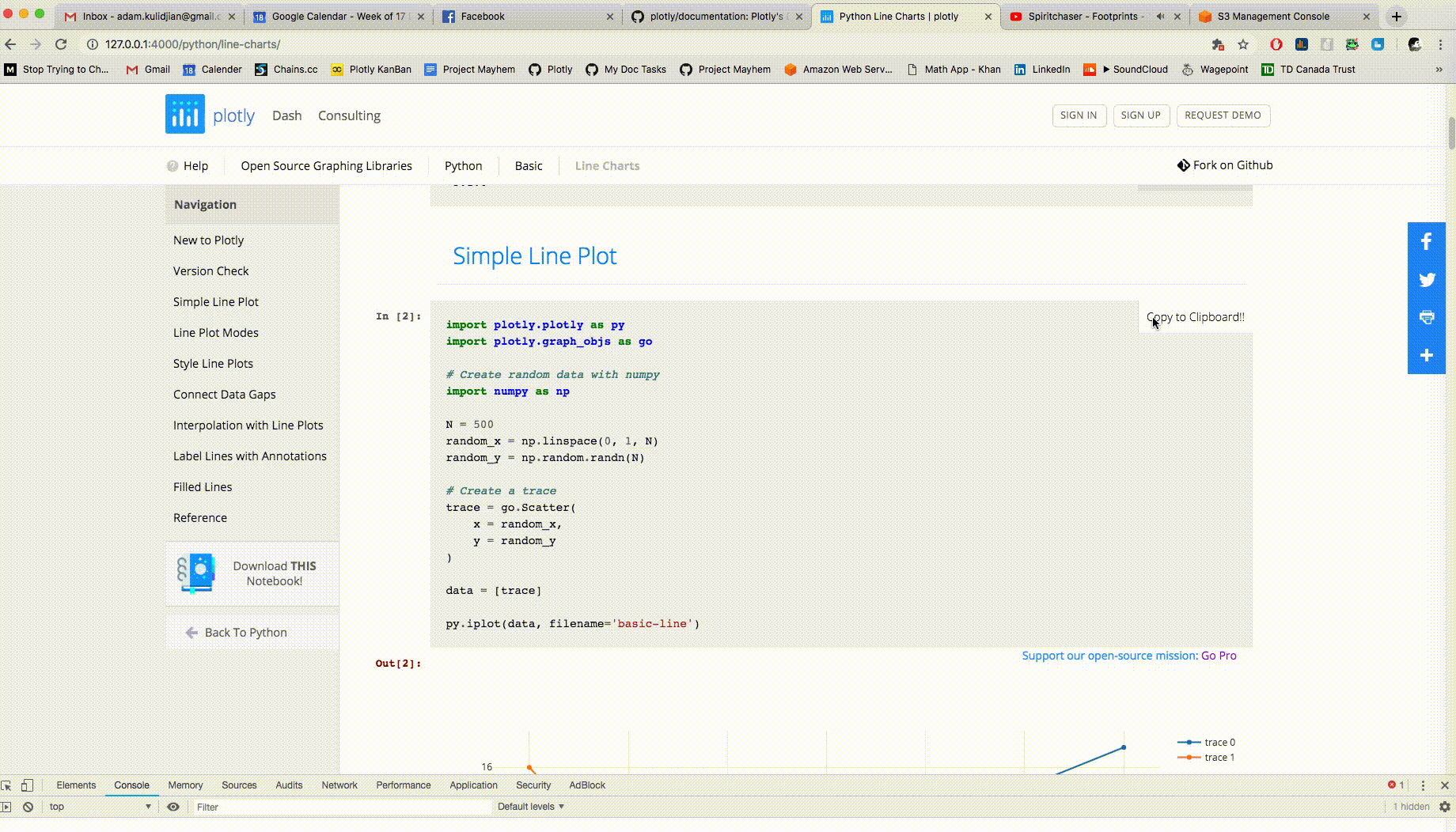Click the red console error count icon
1456x832 pixels.
click(x=1391, y=785)
